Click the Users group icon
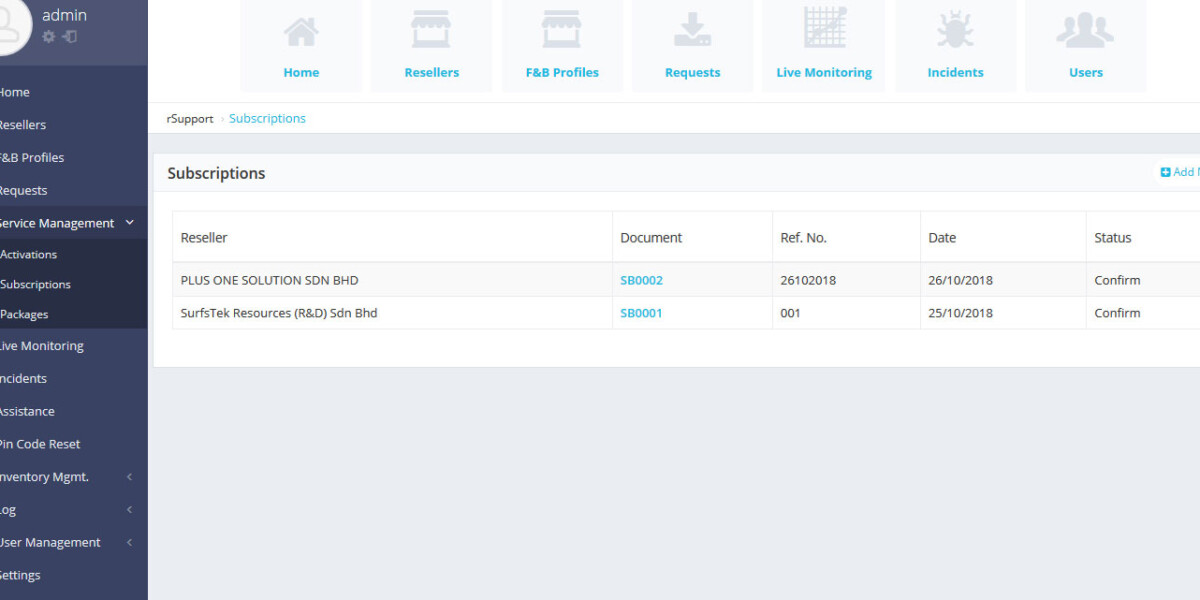1200x600 pixels. point(1085,32)
